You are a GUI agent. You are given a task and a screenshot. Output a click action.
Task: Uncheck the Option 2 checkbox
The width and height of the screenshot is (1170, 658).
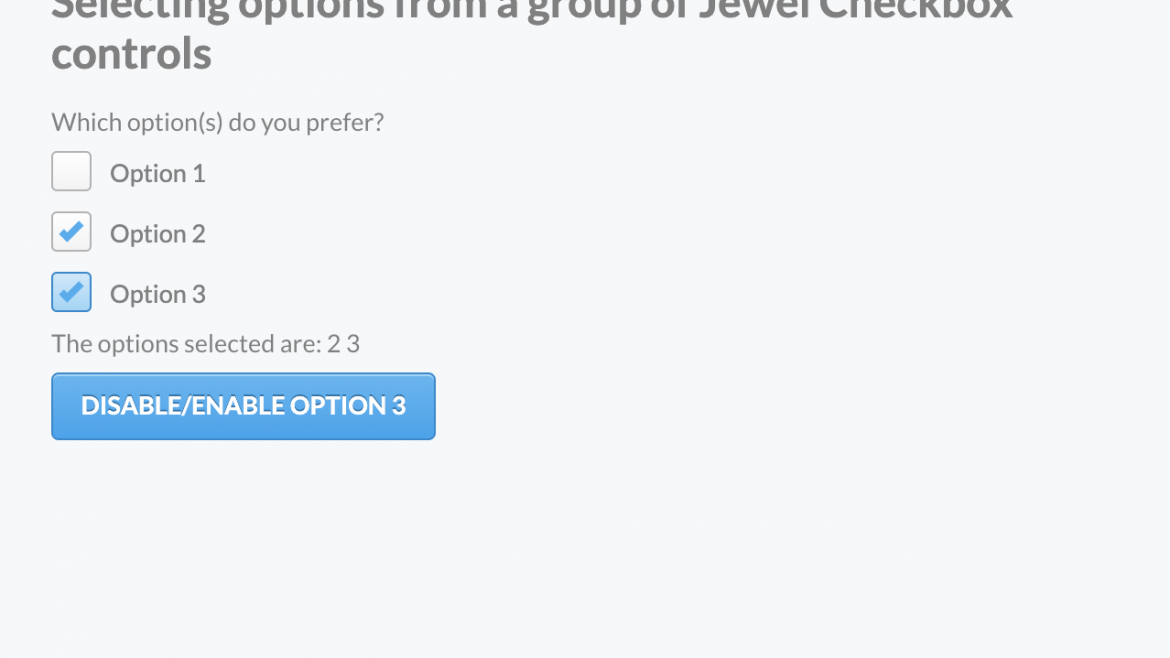(x=71, y=232)
